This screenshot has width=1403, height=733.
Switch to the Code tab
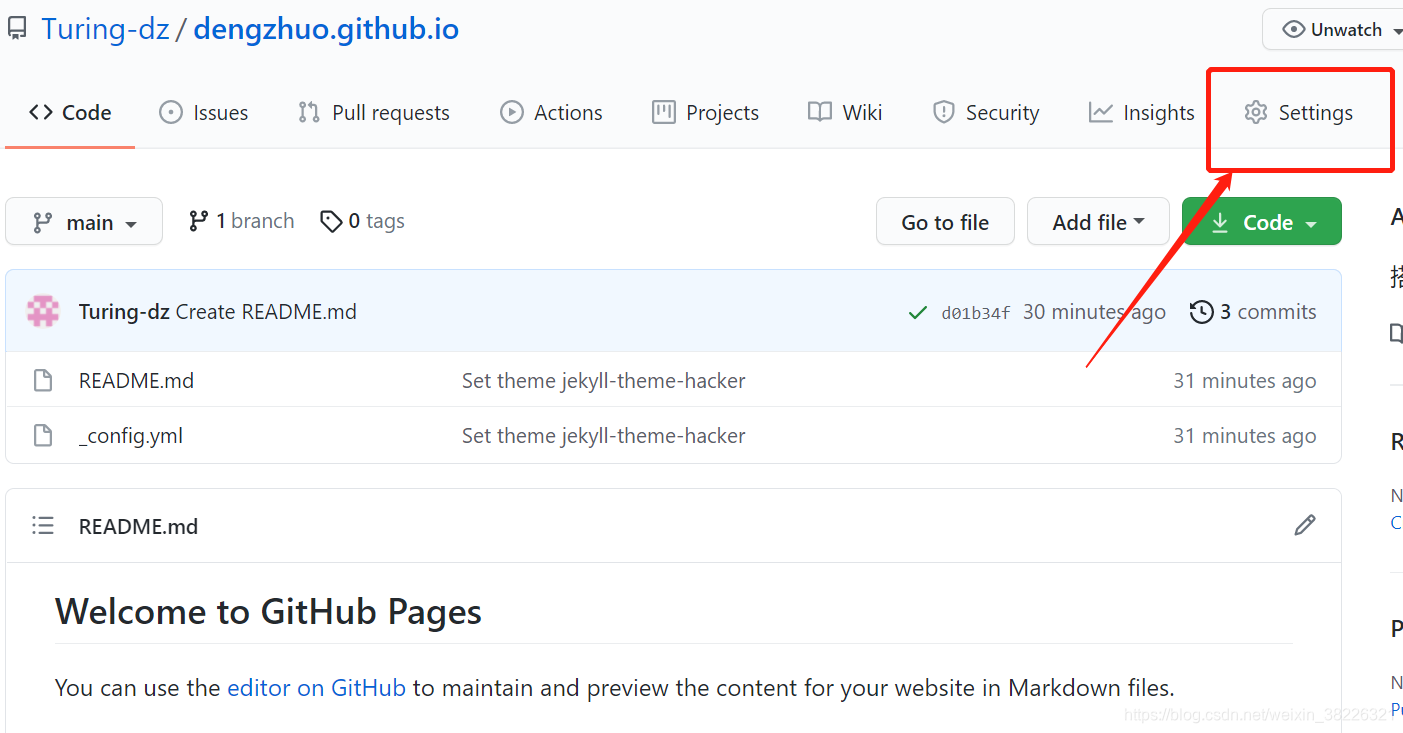click(70, 113)
